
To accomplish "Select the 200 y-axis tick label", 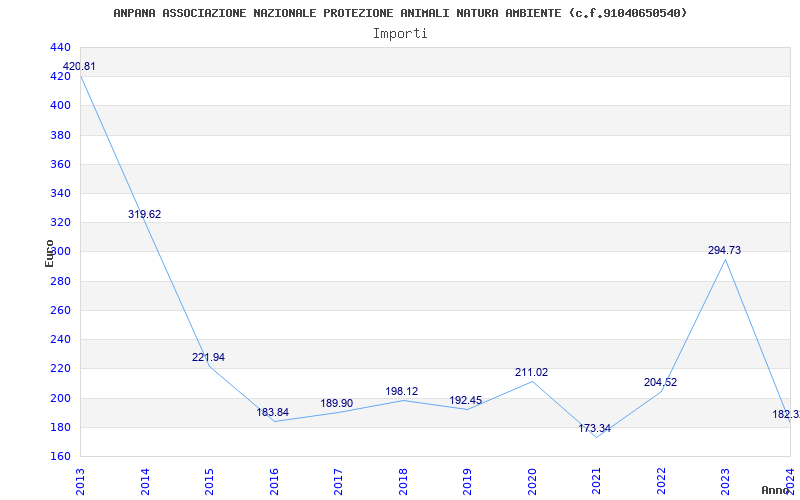I will click(60, 398).
